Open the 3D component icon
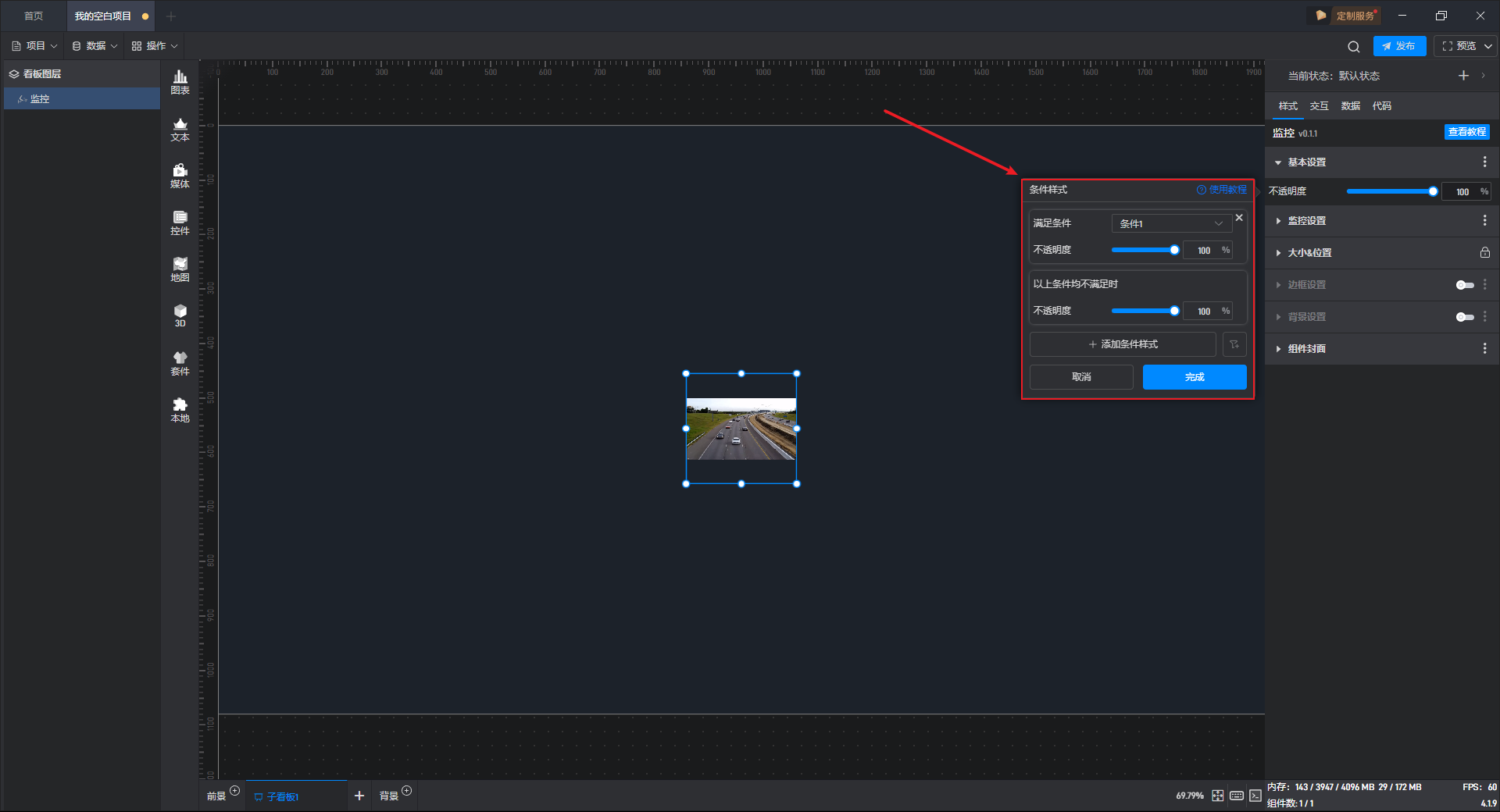The width and height of the screenshot is (1500, 812). pyautogui.click(x=180, y=315)
